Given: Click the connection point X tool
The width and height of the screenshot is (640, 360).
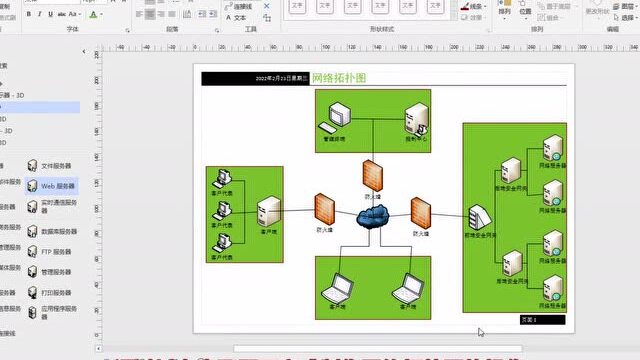Looking at the screenshot, I should [x=267, y=6].
